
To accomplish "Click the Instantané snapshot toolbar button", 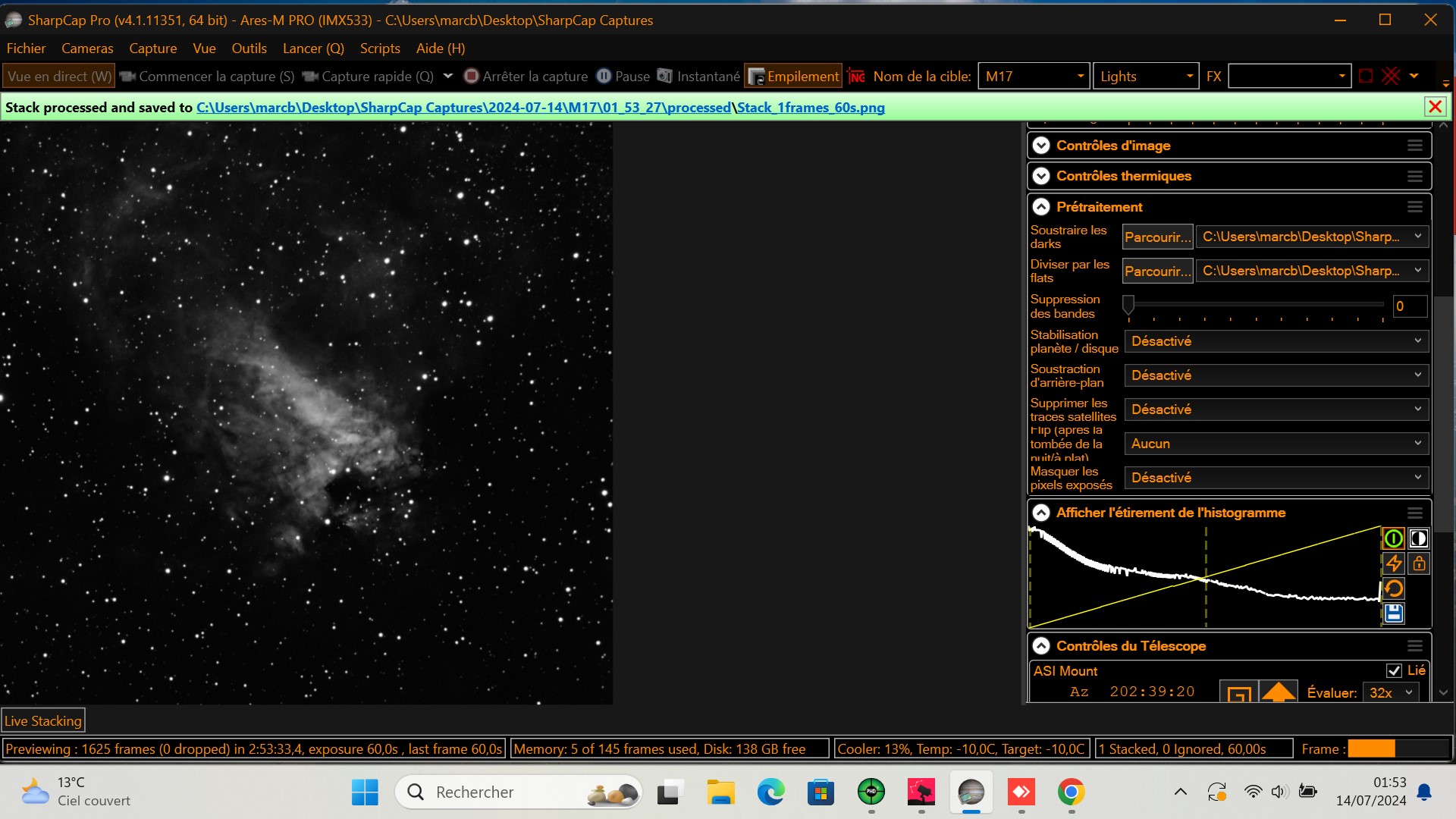I will tap(698, 77).
